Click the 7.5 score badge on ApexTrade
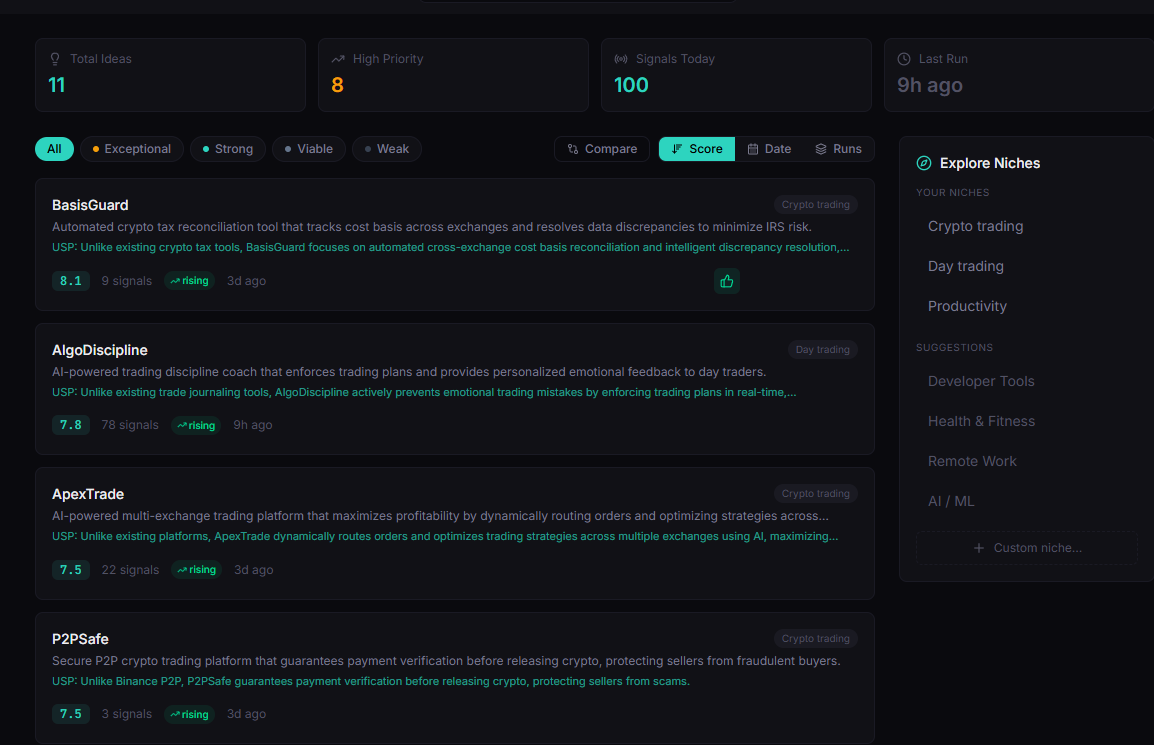 71,570
